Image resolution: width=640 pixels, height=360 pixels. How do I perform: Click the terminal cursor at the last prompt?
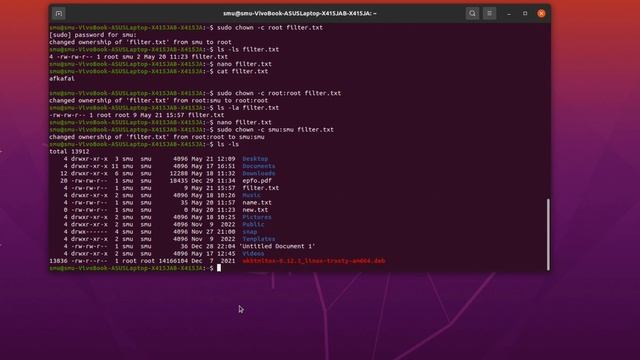coord(219,268)
